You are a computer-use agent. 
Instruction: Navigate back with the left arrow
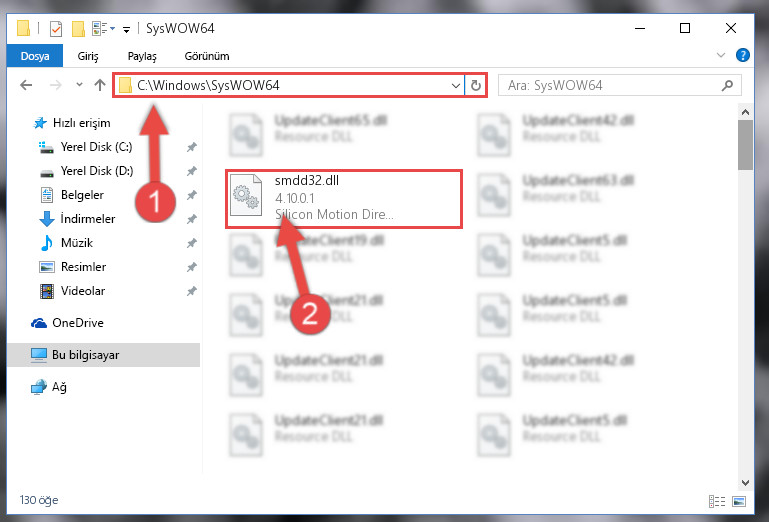pos(26,85)
